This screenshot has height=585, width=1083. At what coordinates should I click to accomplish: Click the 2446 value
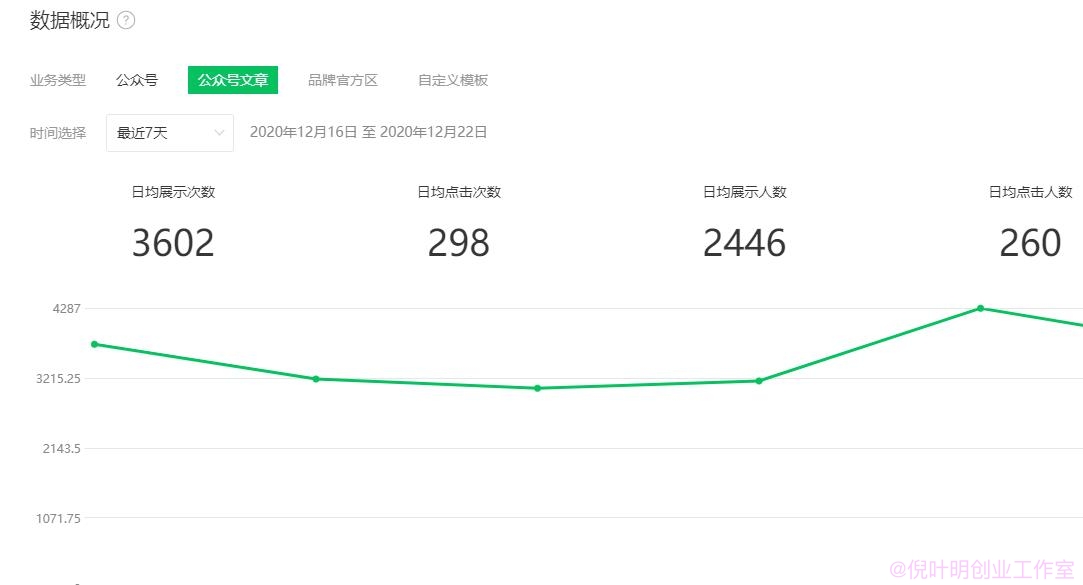[x=745, y=243]
